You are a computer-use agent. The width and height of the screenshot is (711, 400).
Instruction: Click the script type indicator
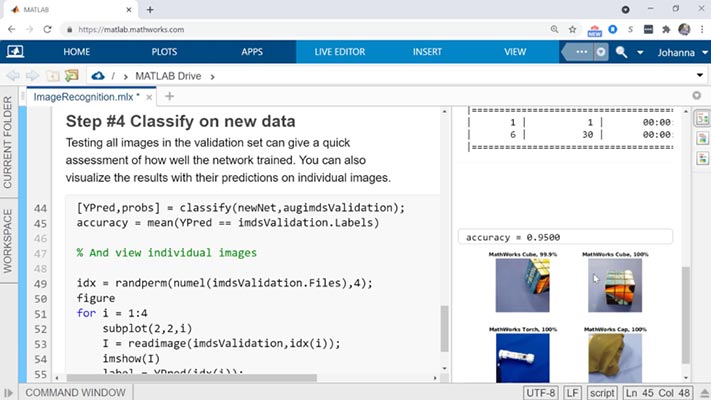coord(602,393)
